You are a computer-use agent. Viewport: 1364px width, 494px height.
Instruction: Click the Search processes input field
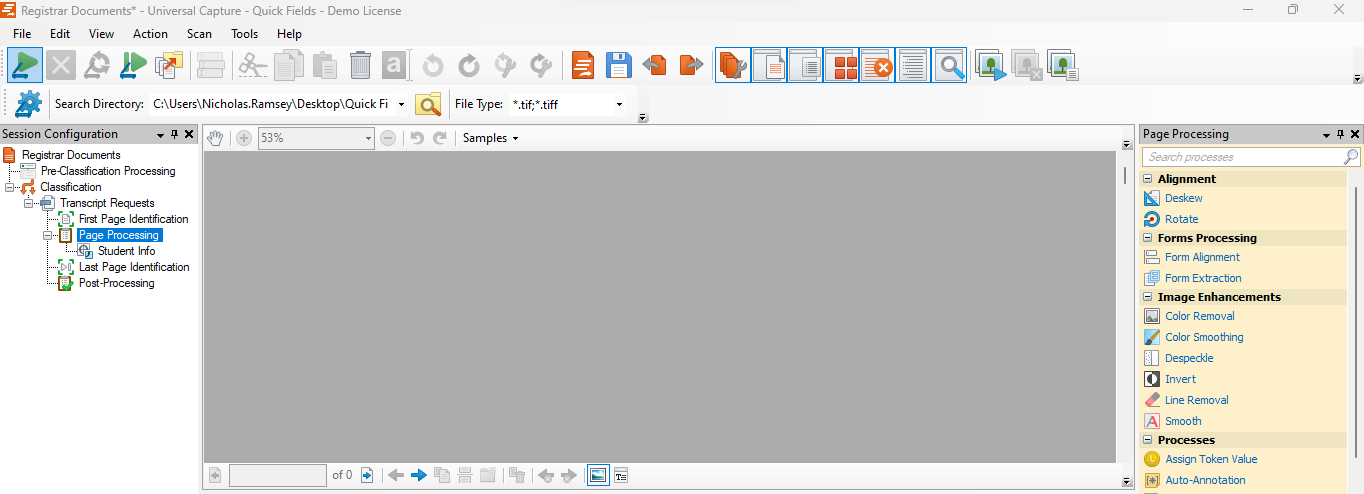1244,157
